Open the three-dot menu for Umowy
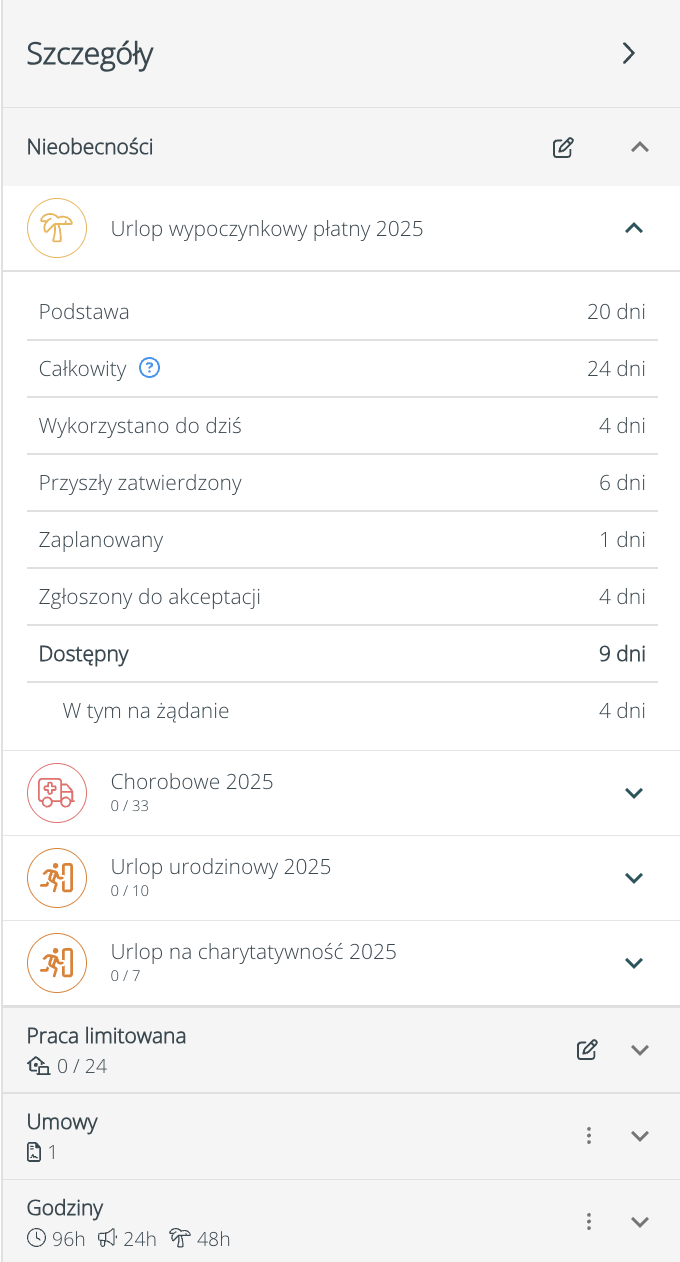 (589, 1136)
